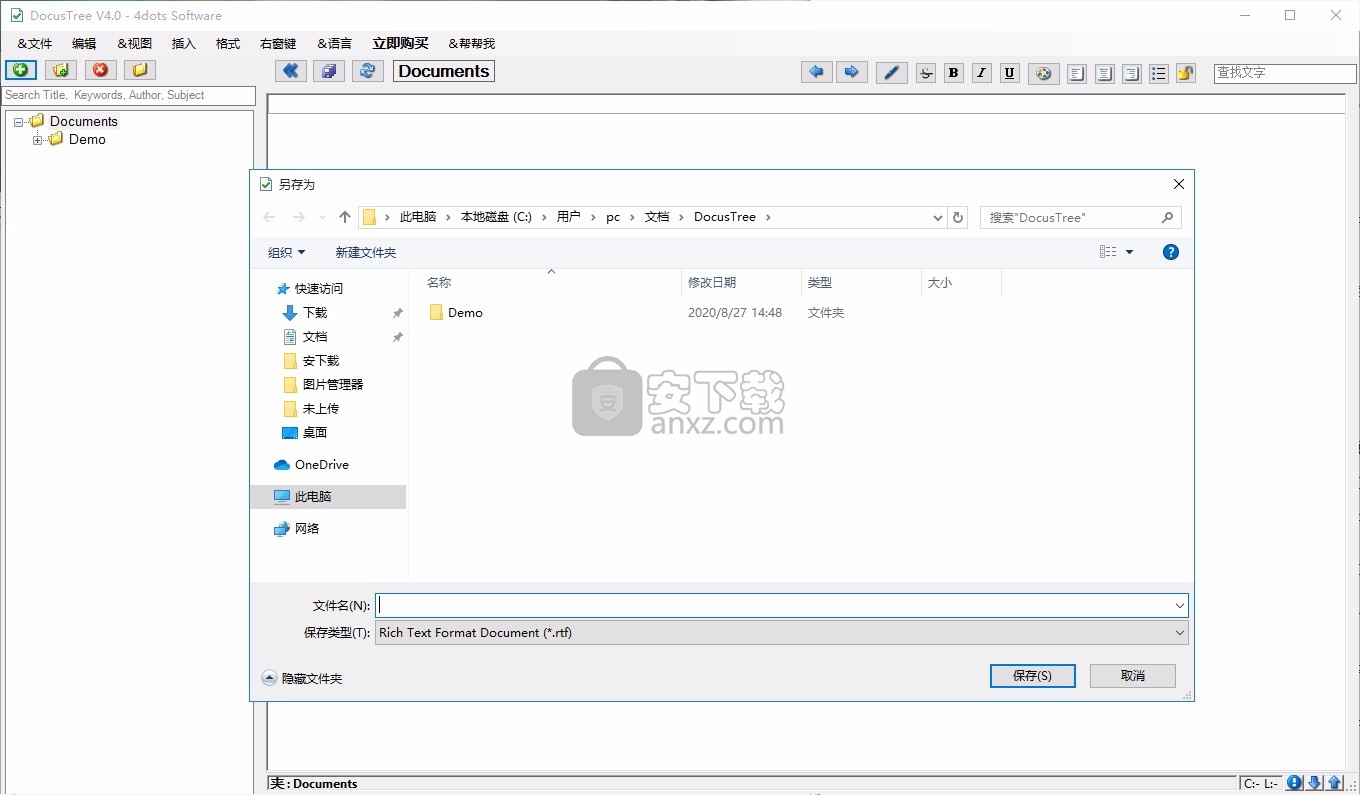Open the recent locations dropdown chevron
This screenshot has width=1360, height=795.
click(322, 217)
